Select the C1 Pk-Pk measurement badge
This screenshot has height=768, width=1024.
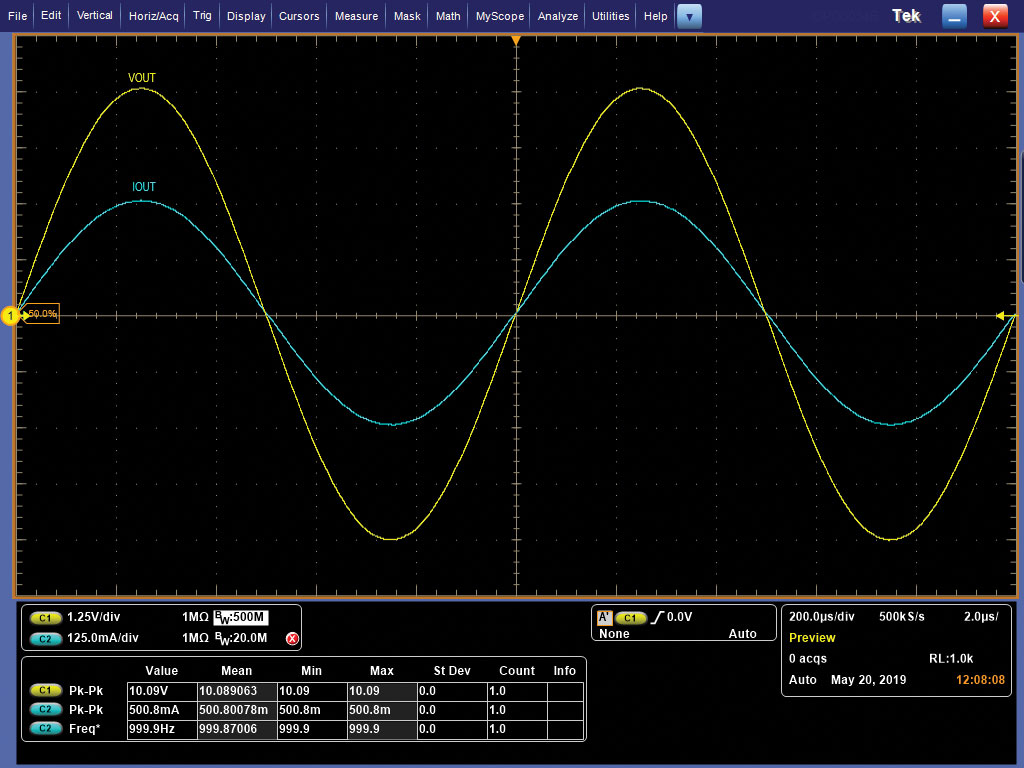45,690
